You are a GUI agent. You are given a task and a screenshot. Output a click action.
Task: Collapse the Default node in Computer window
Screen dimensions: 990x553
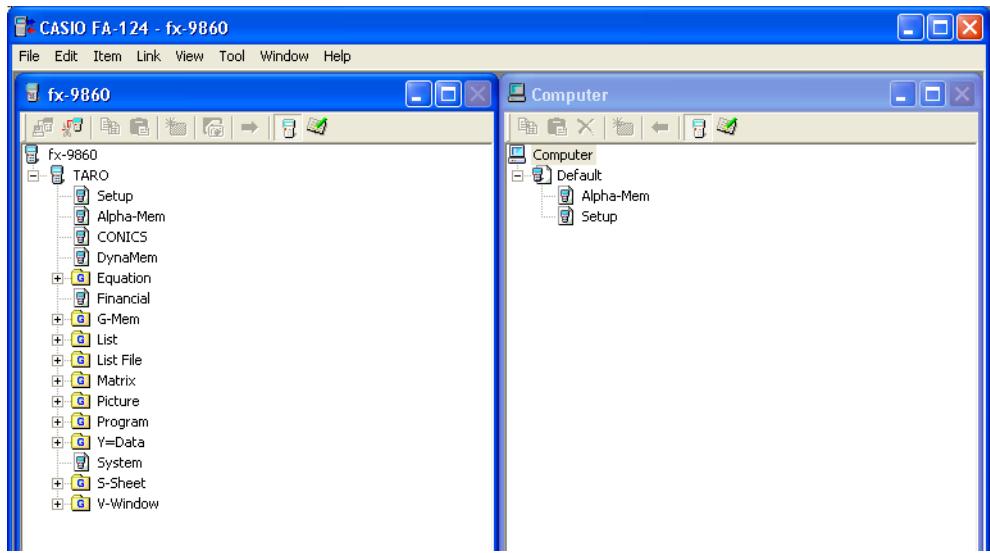(x=518, y=175)
